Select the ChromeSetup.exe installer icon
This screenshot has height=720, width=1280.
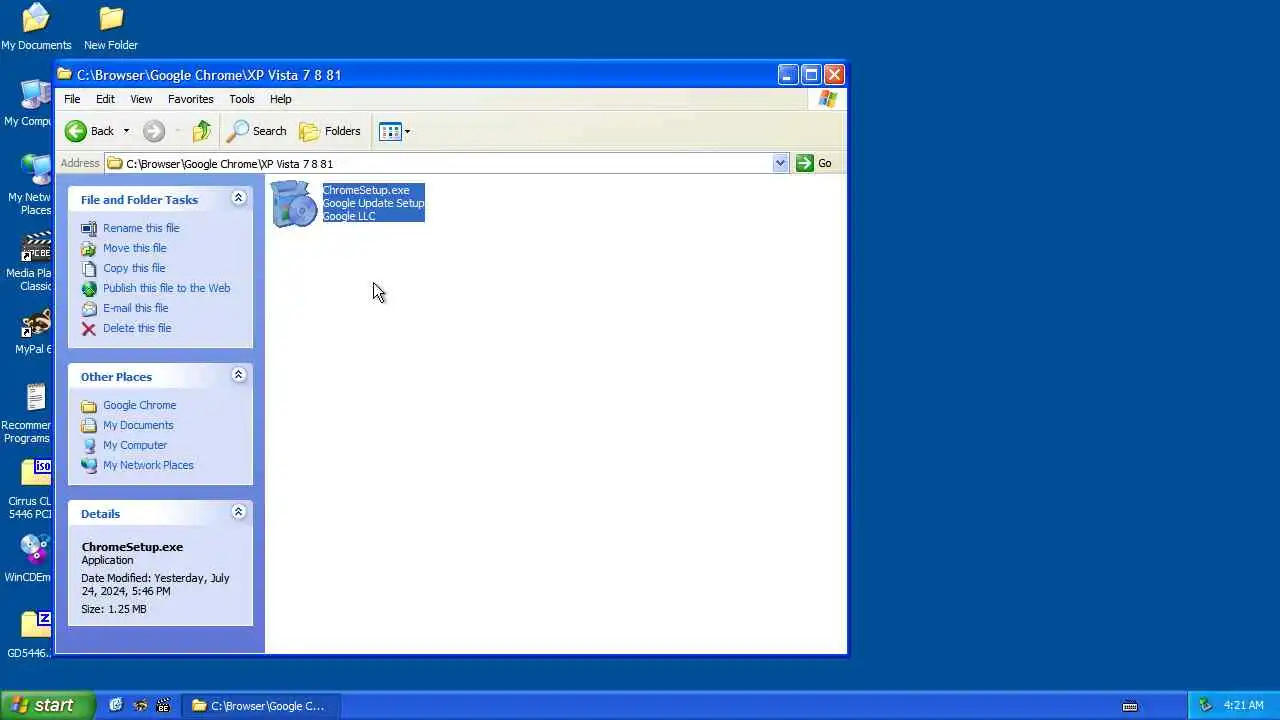tap(294, 204)
